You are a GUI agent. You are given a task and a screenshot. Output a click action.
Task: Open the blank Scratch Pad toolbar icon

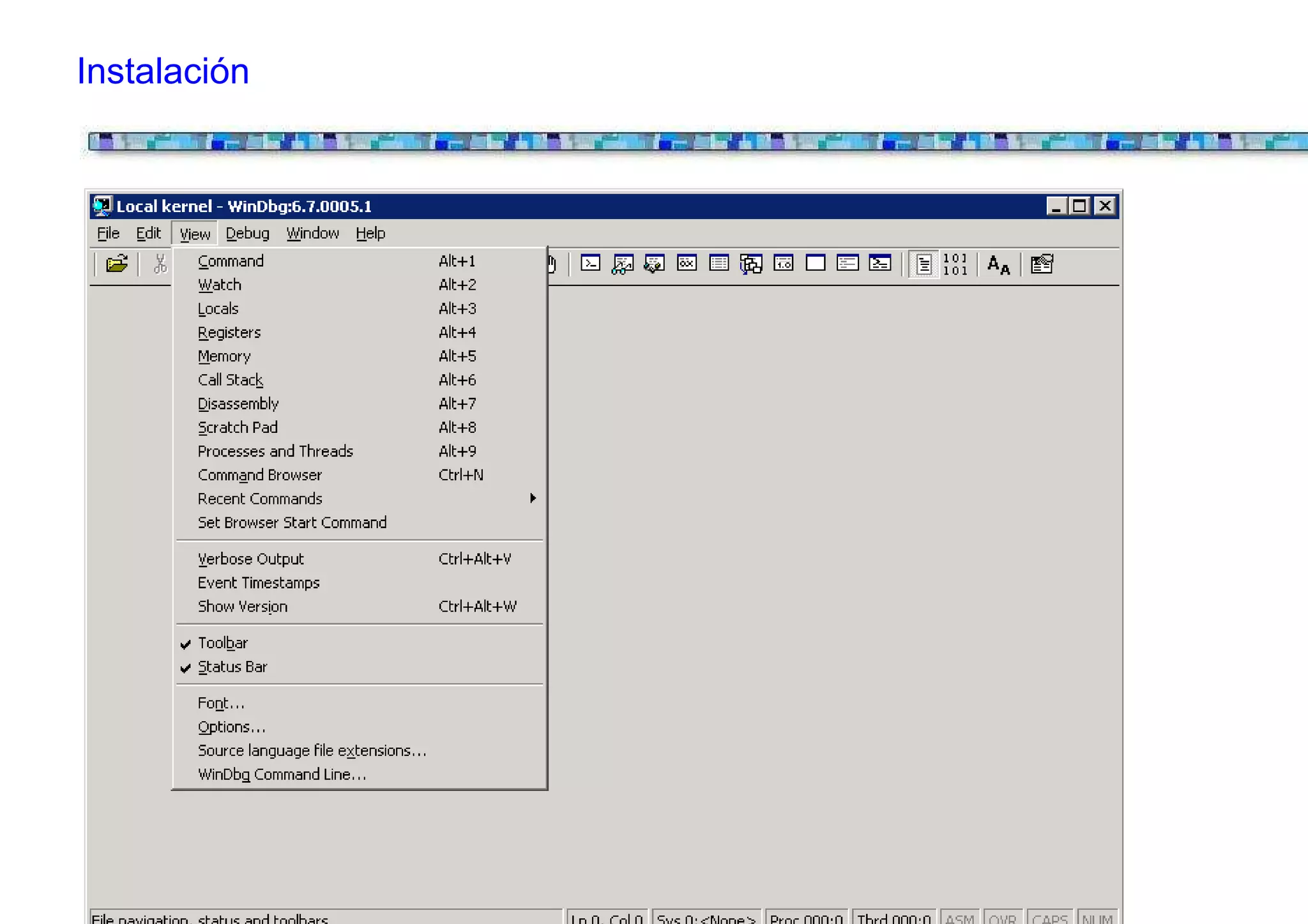tap(816, 263)
